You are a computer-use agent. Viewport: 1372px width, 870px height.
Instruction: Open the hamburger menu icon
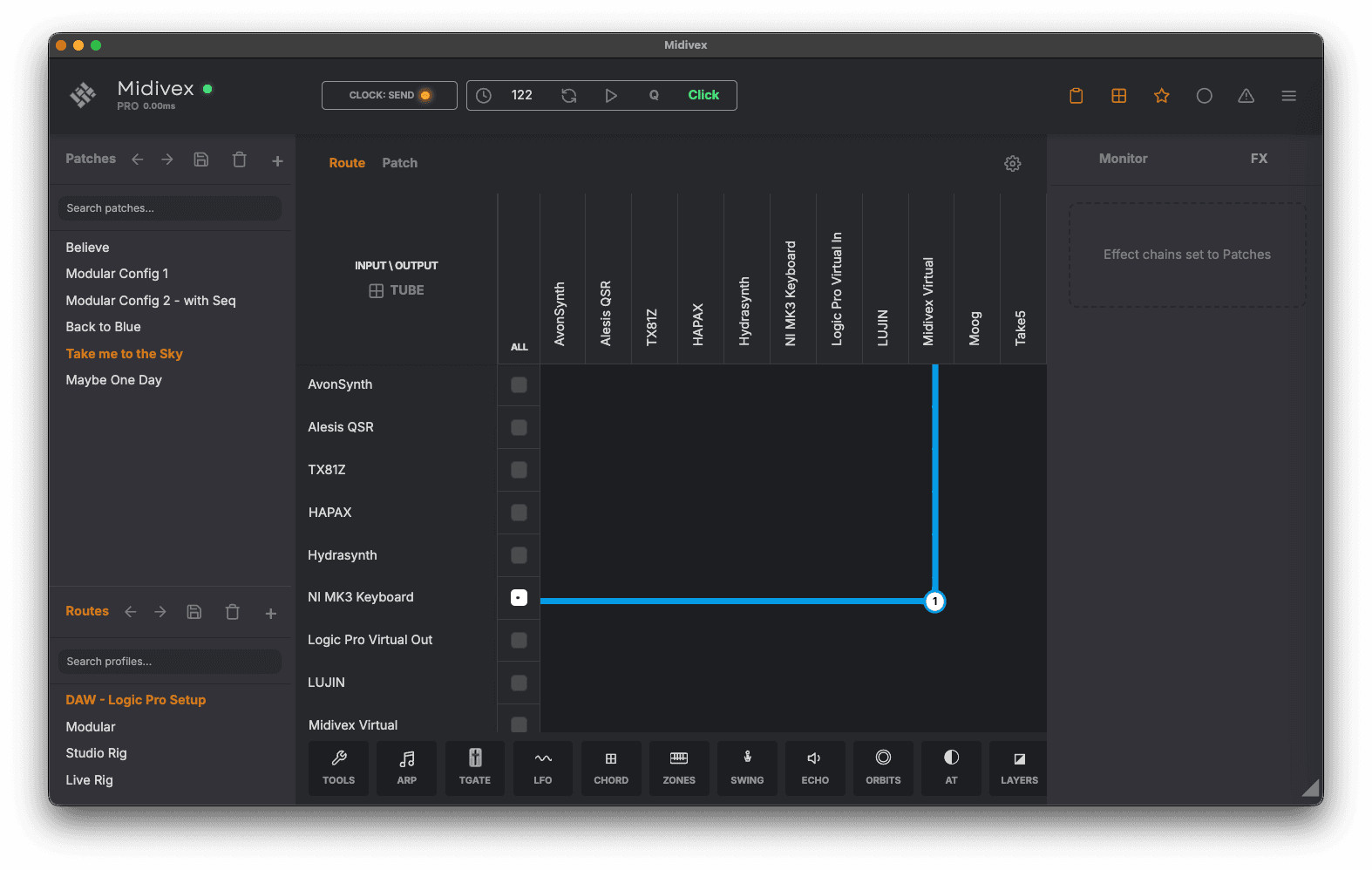tap(1288, 96)
